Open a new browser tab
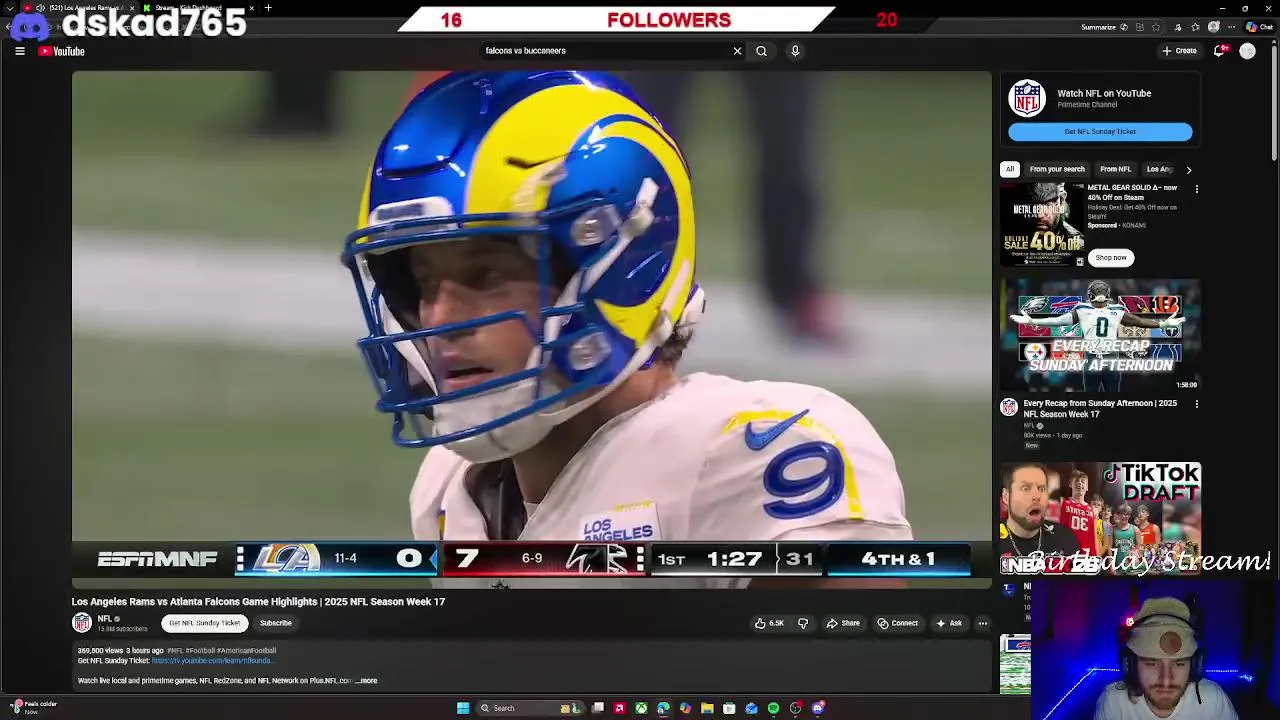The height and width of the screenshot is (720, 1280). point(268,8)
